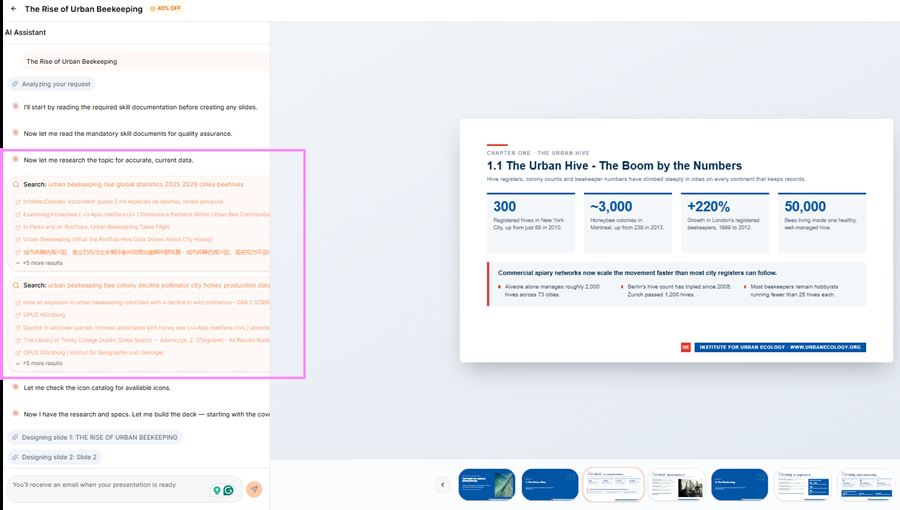This screenshot has height=510, width=900.
Task: Expand '+5 more results' under the second search
Action: (39, 363)
